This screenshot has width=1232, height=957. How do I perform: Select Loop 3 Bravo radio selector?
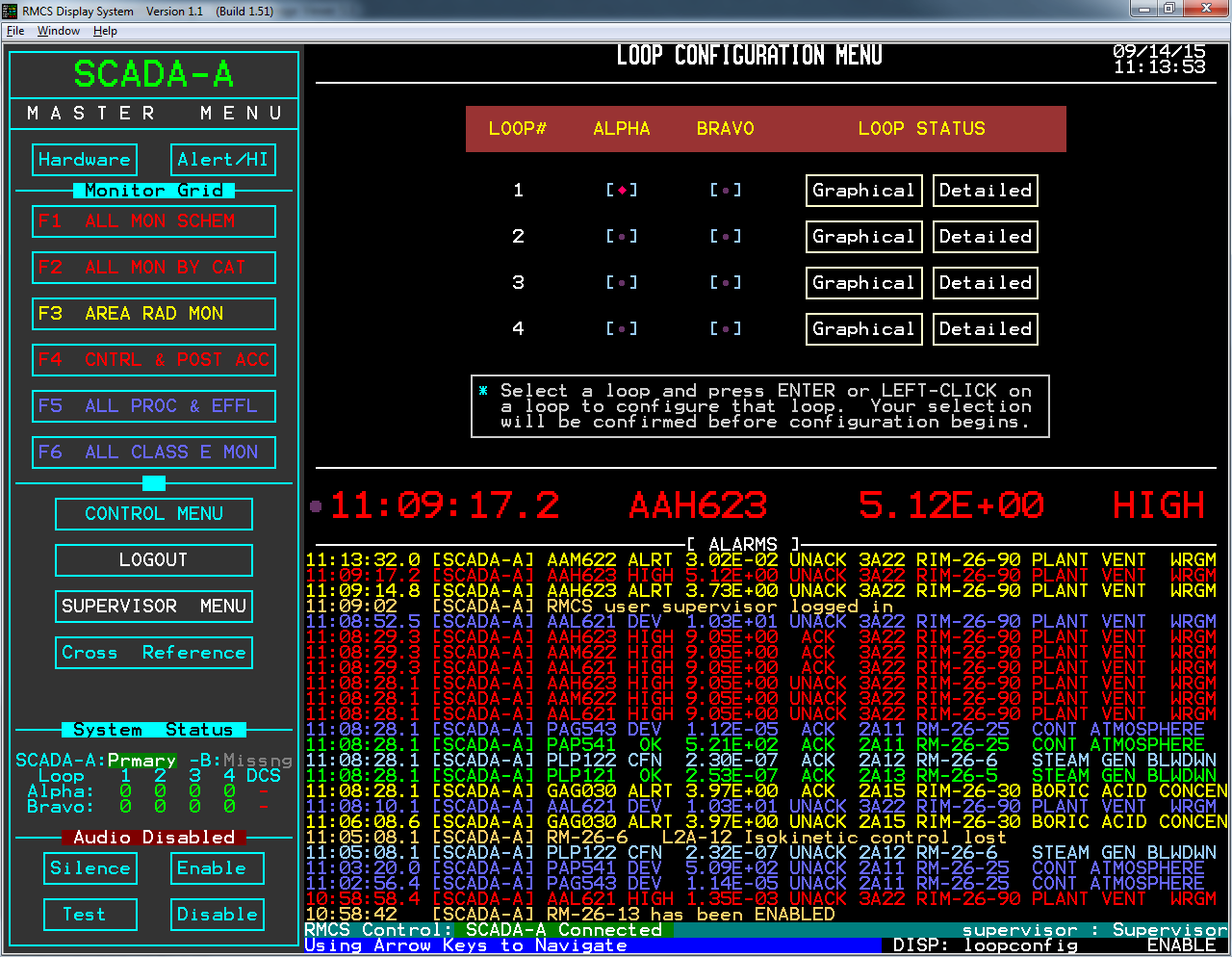point(726,283)
